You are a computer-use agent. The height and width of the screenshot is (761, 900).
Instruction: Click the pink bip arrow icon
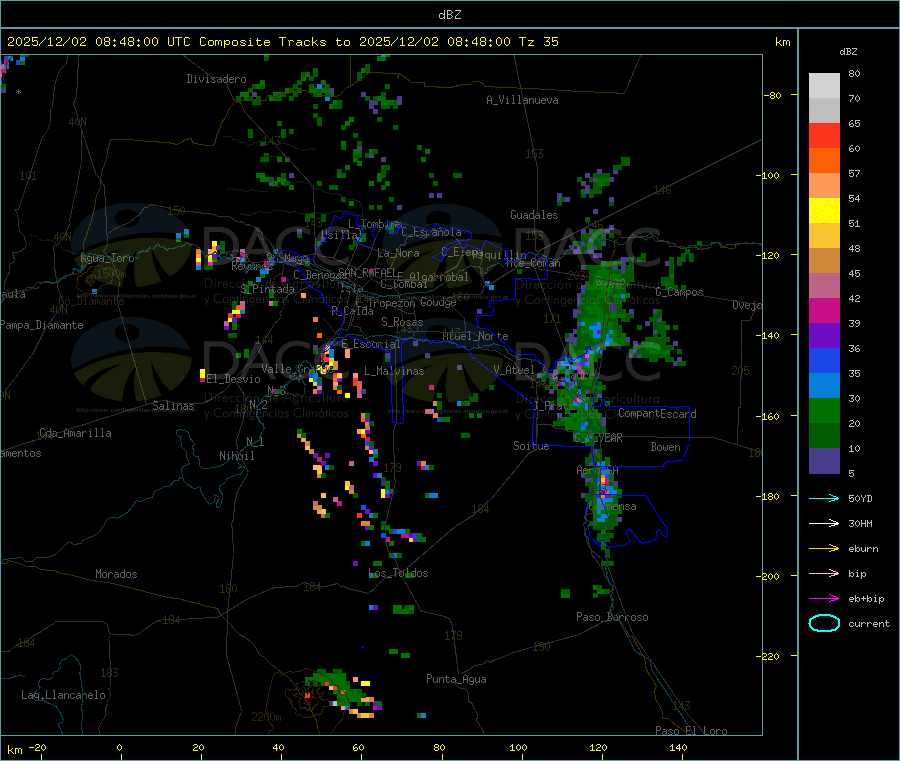(824, 573)
